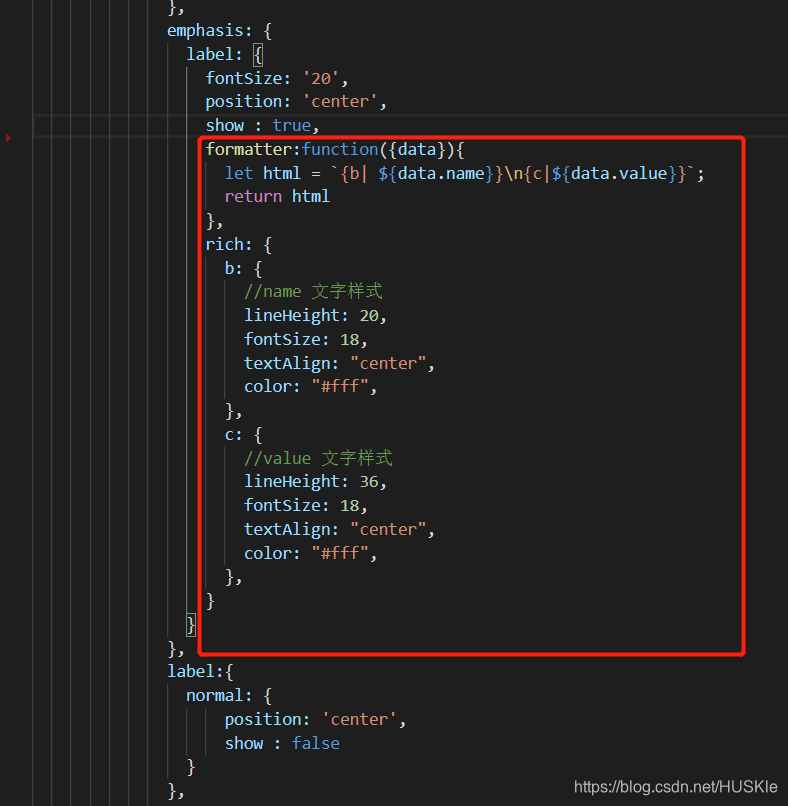
Task: Click the 'normal: {' line
Action: pos(229,695)
